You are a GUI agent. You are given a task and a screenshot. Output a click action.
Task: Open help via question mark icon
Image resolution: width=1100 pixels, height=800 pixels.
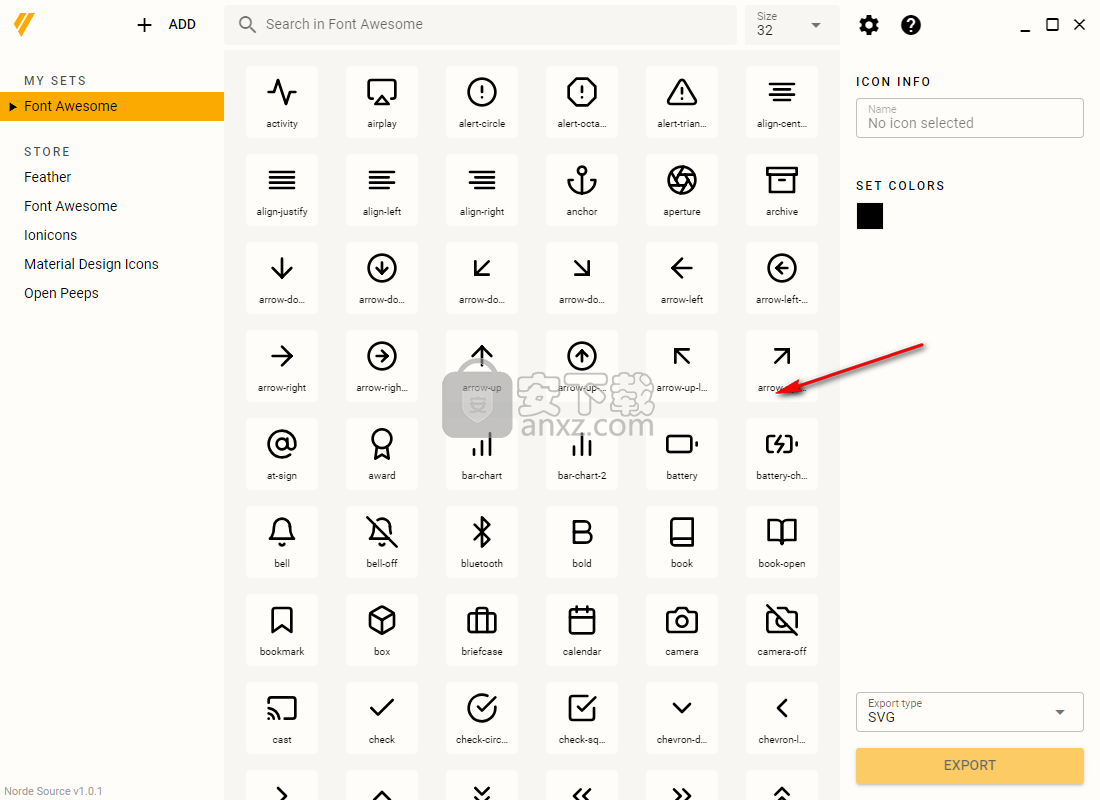click(x=911, y=25)
